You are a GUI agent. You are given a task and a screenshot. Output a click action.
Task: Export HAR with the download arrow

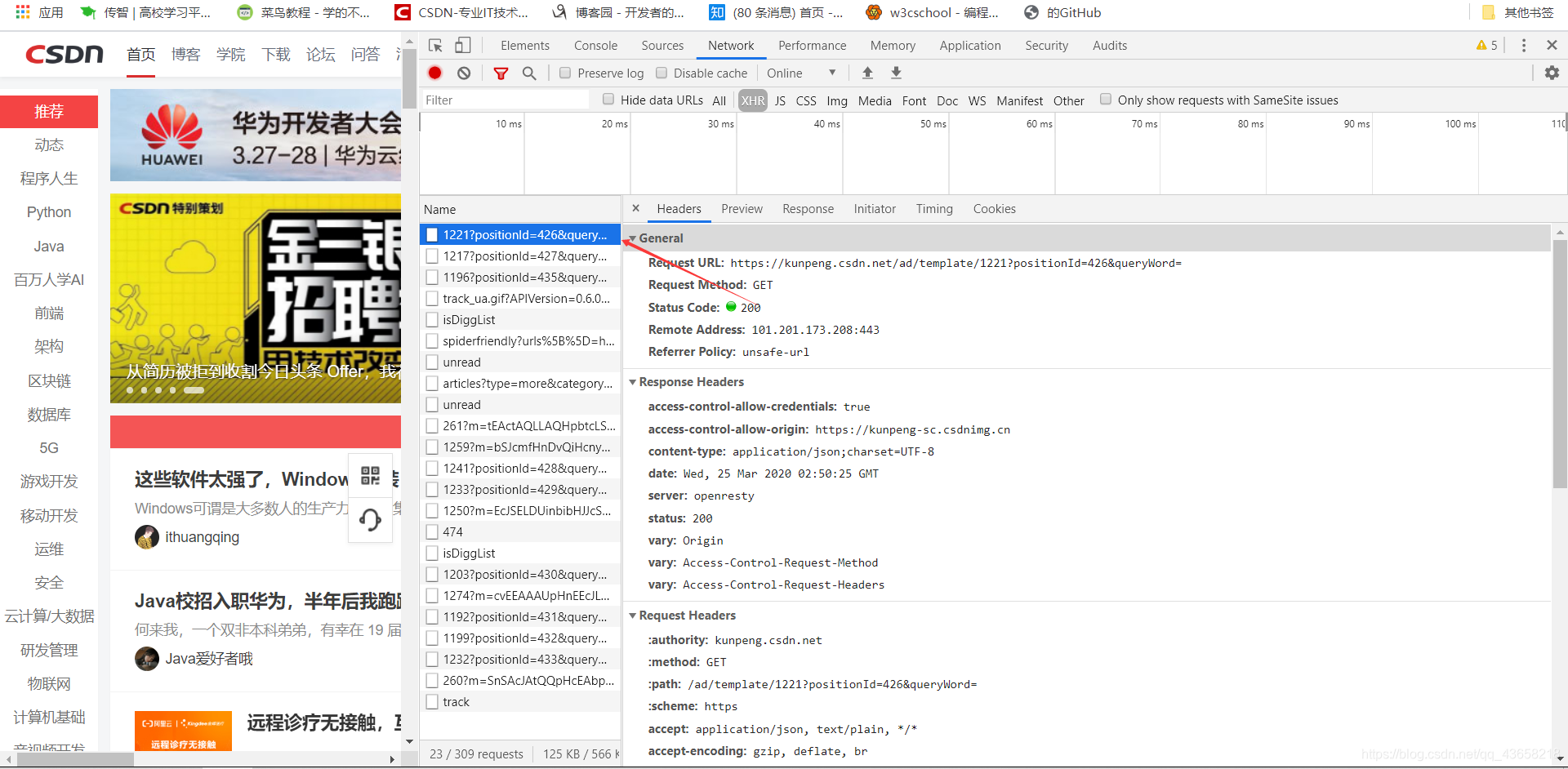[896, 73]
